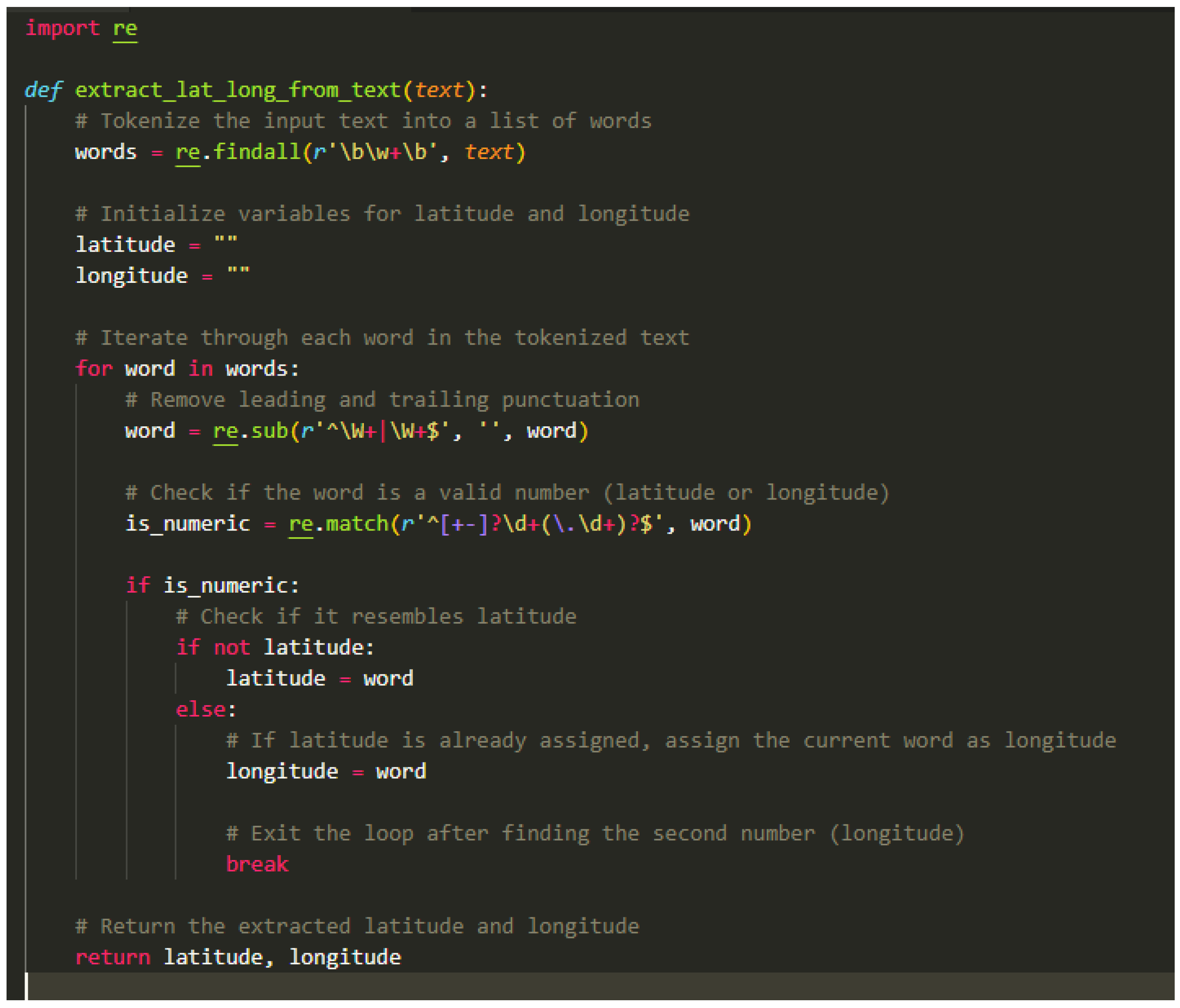Click the 'import' keyword on first line
Image resolution: width=1180 pixels, height=1008 pixels.
tap(62, 28)
